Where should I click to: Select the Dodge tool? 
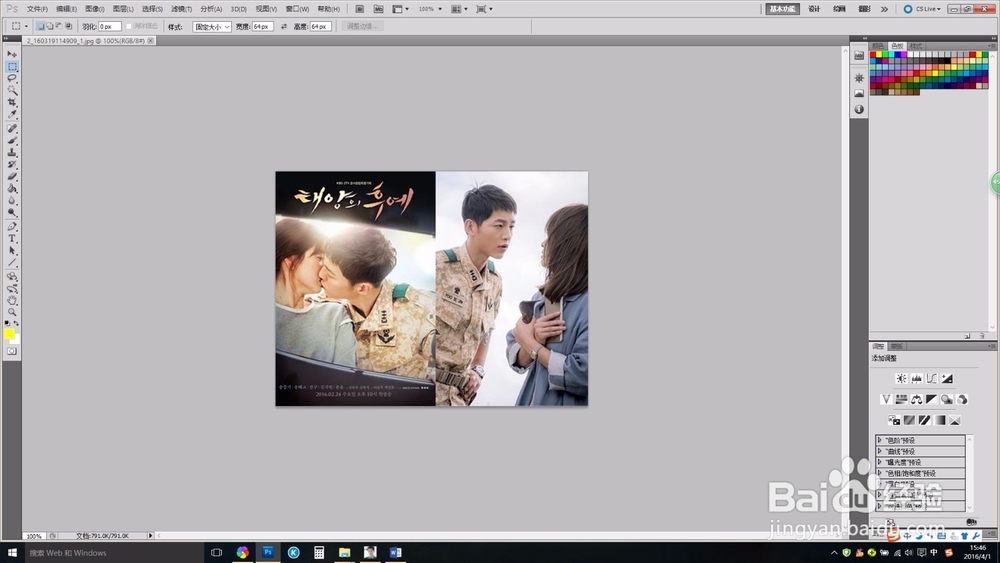coord(12,213)
